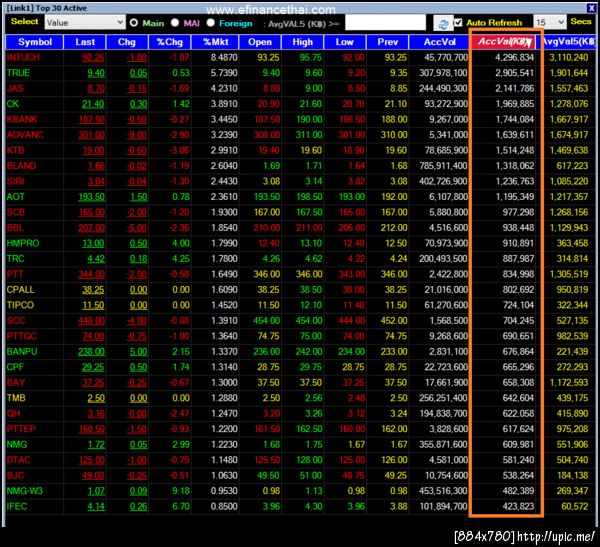Open the refresh seconds dropdown
Screen dimensions: 600x547
point(550,23)
